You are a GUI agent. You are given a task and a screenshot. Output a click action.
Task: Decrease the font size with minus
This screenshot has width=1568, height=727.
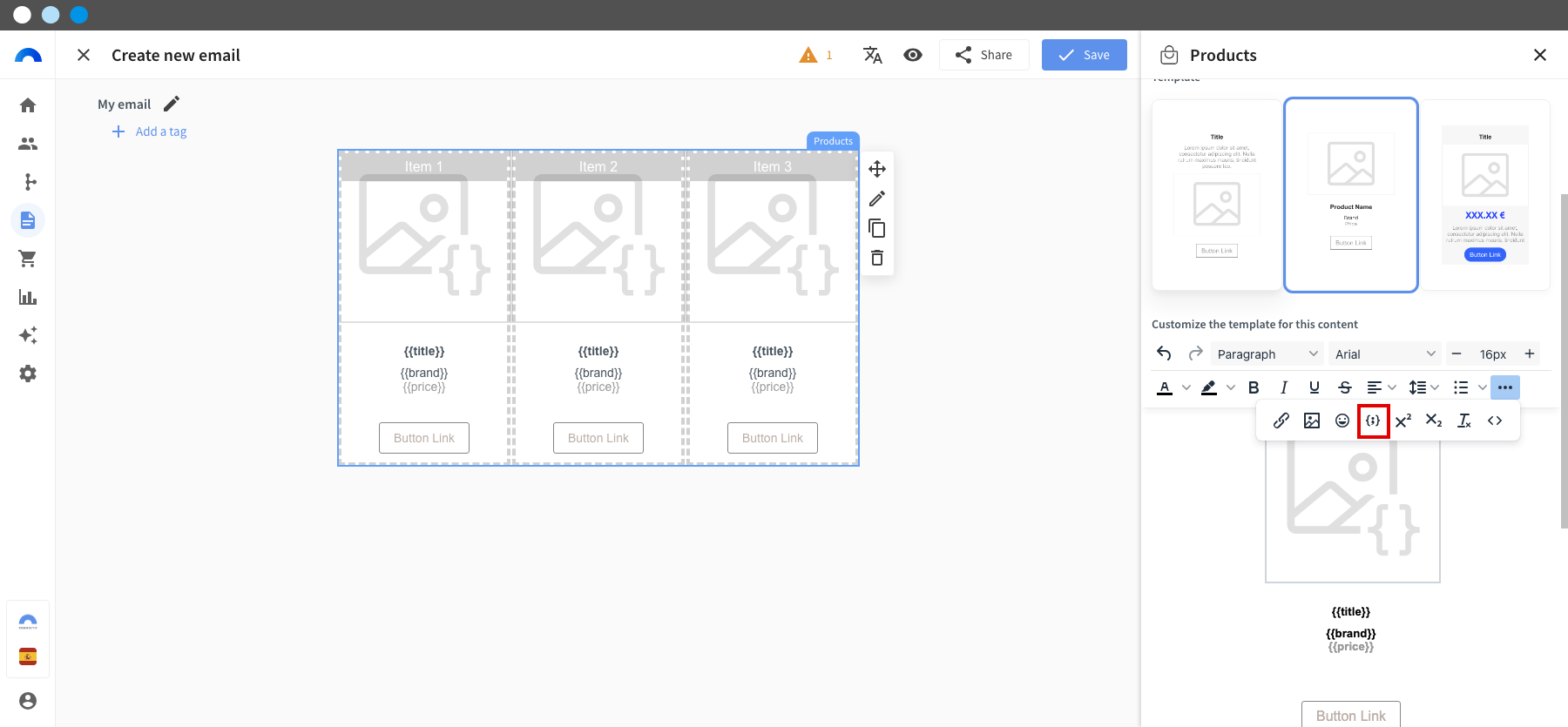coord(1456,353)
